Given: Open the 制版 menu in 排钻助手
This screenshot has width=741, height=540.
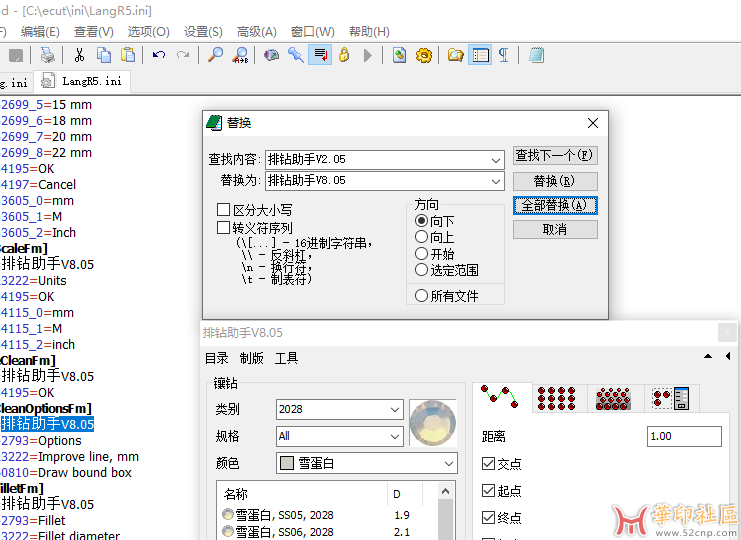Looking at the screenshot, I should (x=251, y=358).
